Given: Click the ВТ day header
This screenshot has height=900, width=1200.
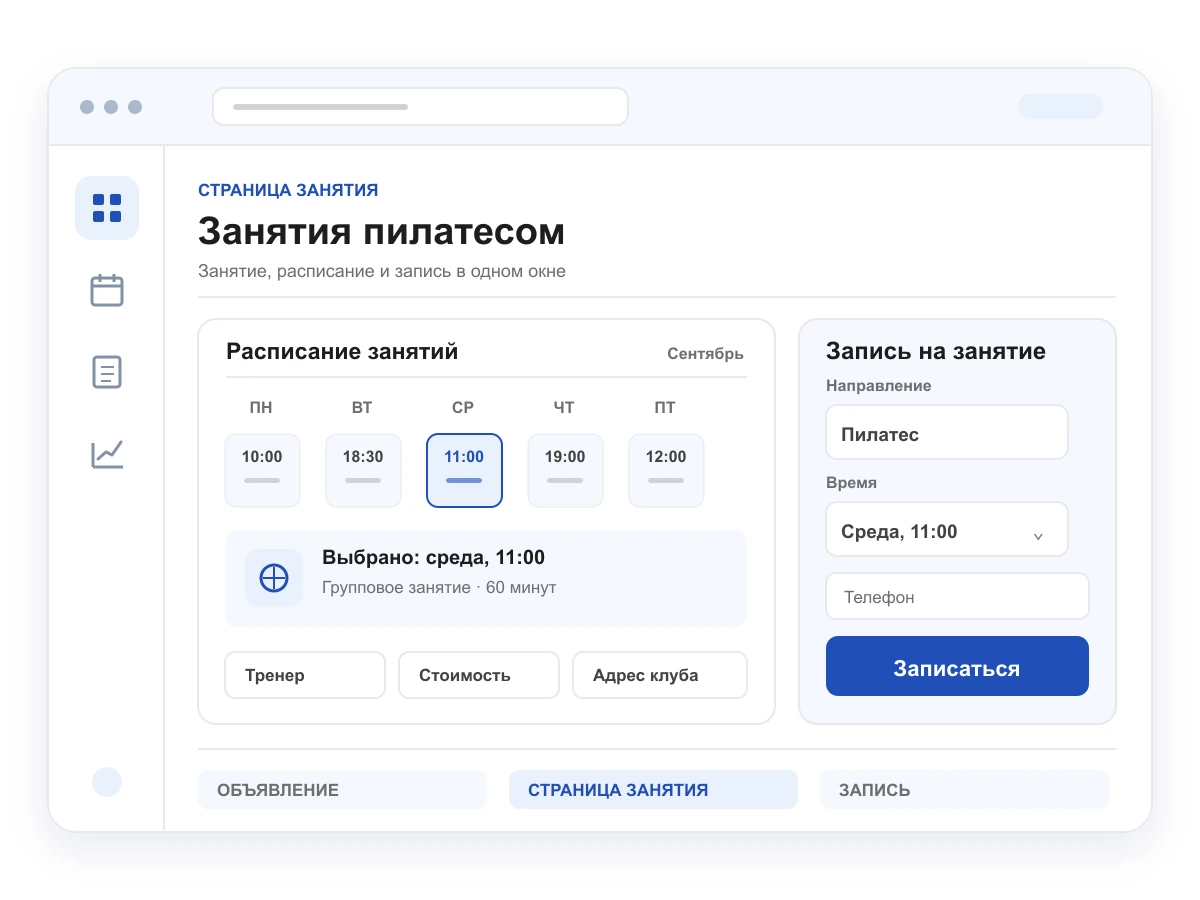Looking at the screenshot, I should tap(362, 407).
